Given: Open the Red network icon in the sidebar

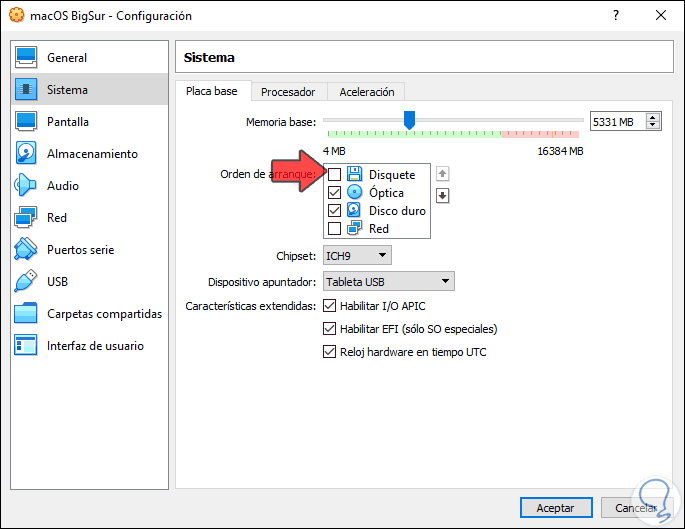Looking at the screenshot, I should pos(25,217).
